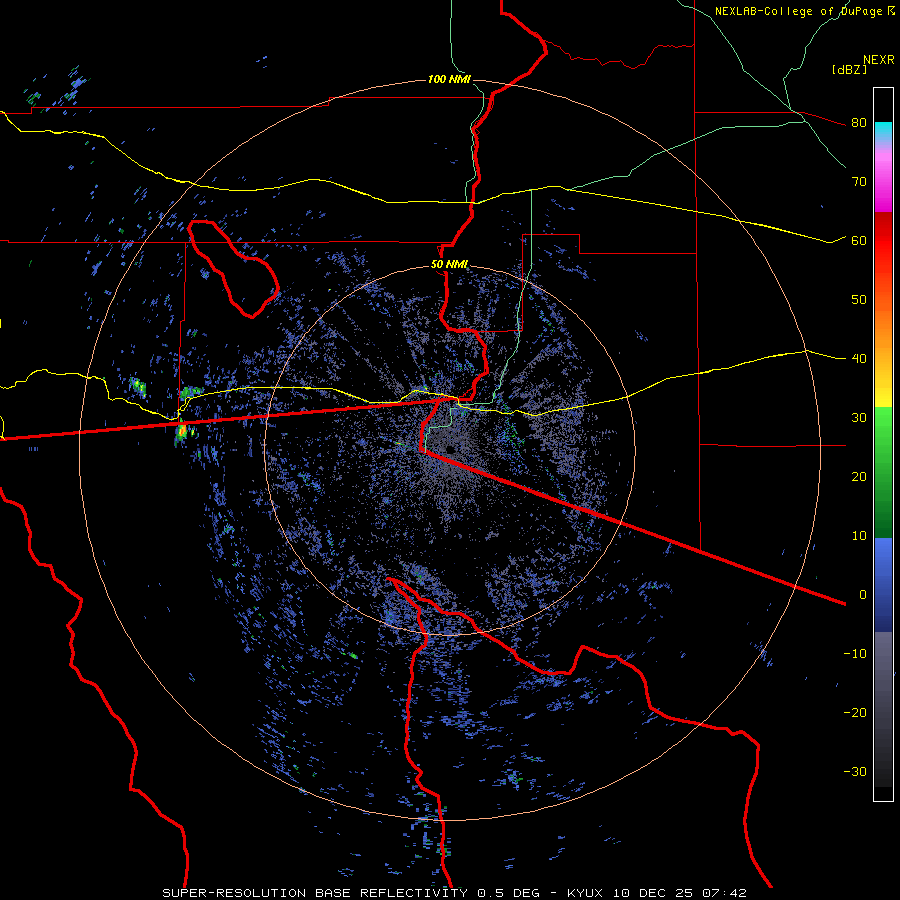Click the radar site dark center dot
The height and width of the screenshot is (900, 900).
point(451,449)
